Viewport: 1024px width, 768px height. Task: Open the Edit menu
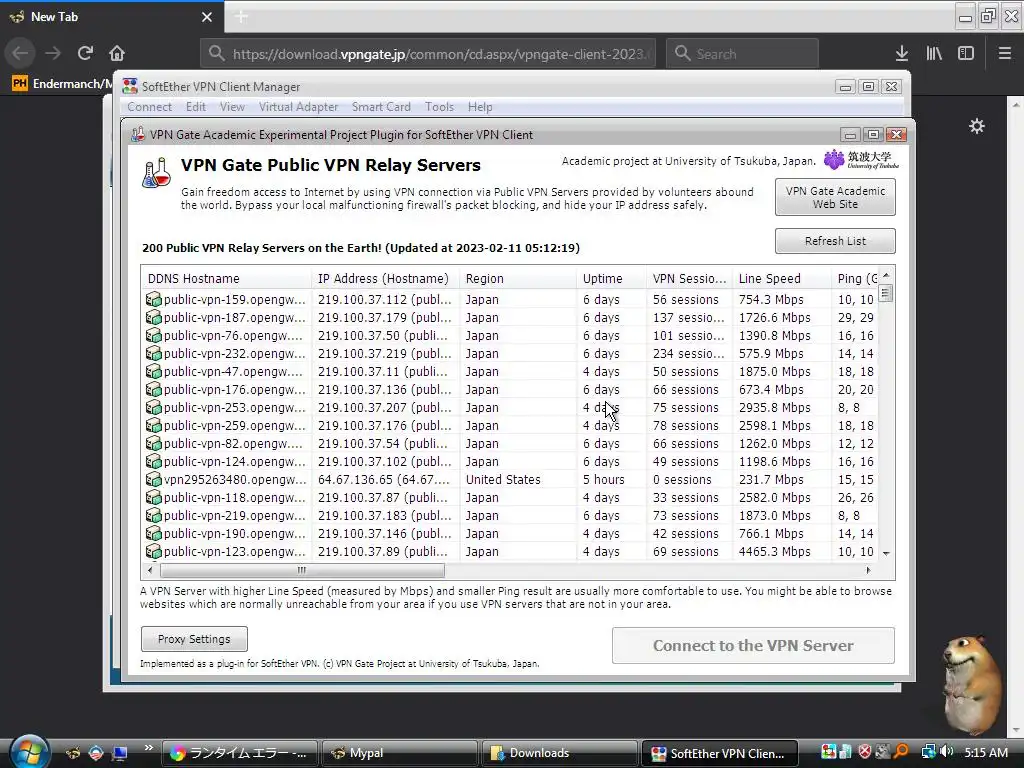[x=196, y=107]
